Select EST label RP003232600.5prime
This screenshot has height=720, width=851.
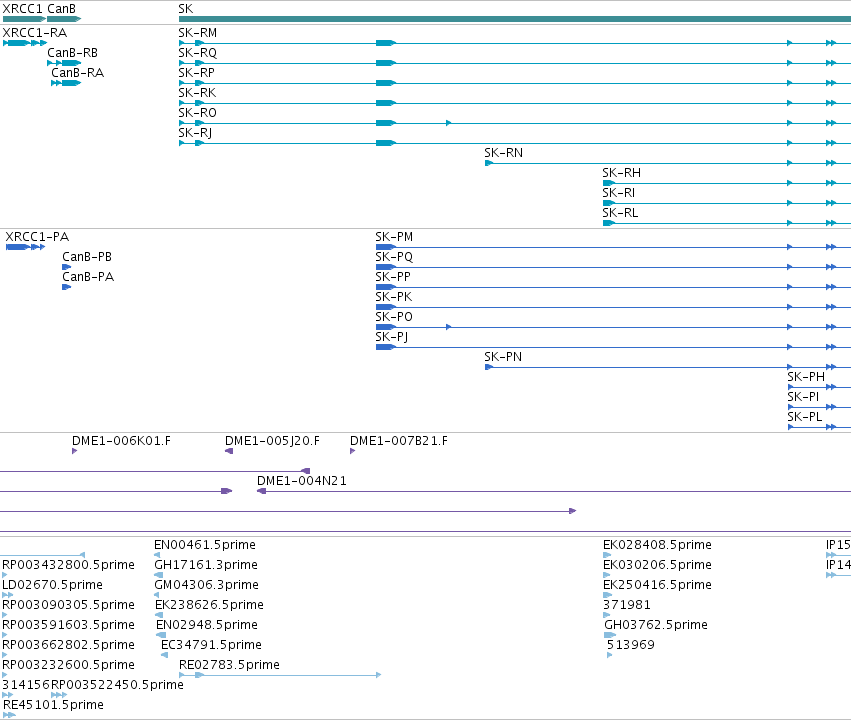pos(68,665)
